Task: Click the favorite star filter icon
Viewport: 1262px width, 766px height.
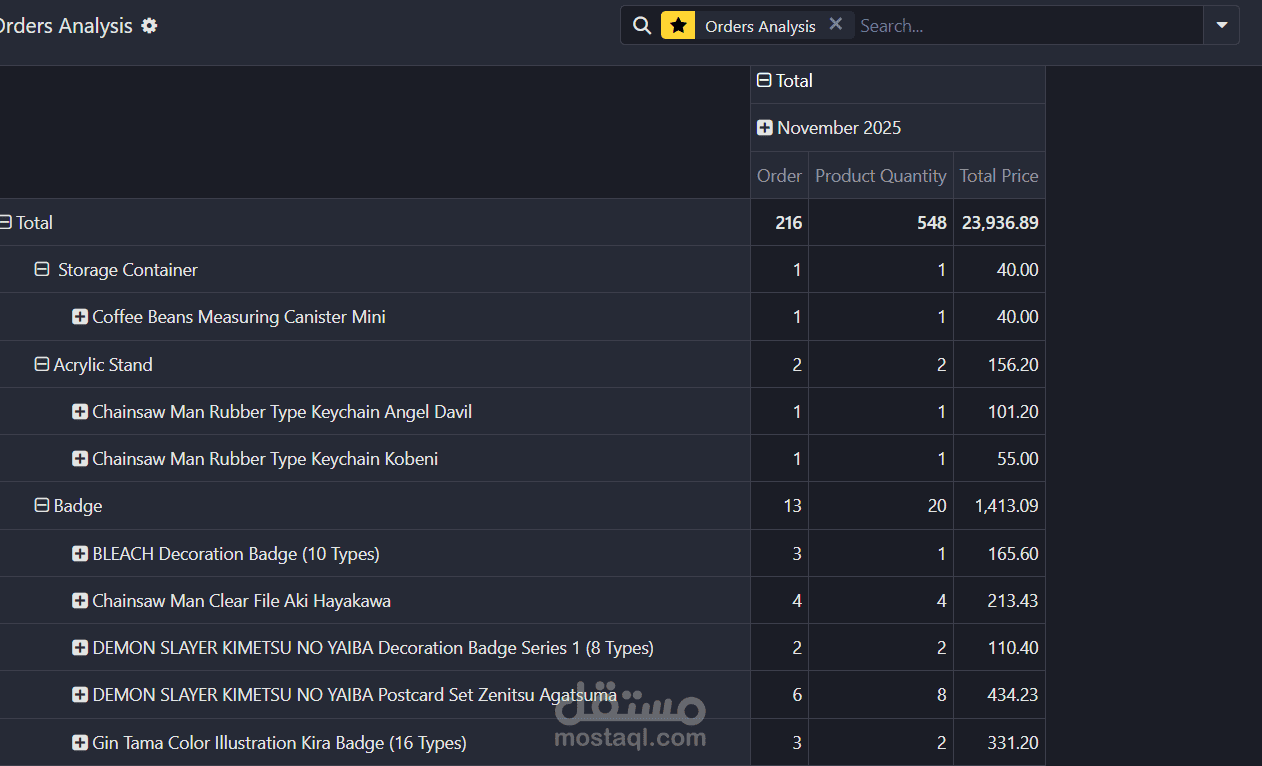Action: [x=678, y=26]
